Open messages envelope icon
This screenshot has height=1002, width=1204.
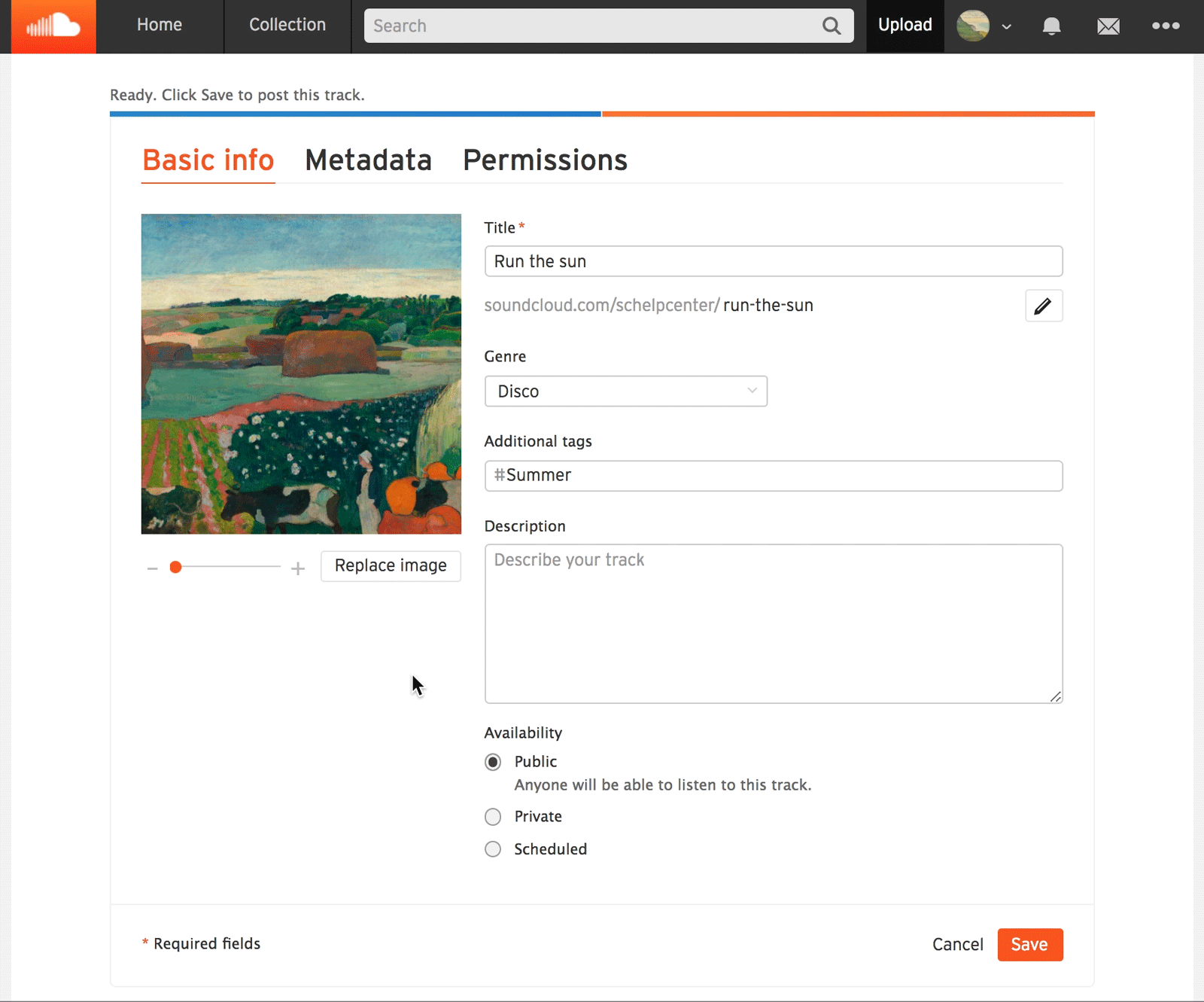pos(1108,26)
